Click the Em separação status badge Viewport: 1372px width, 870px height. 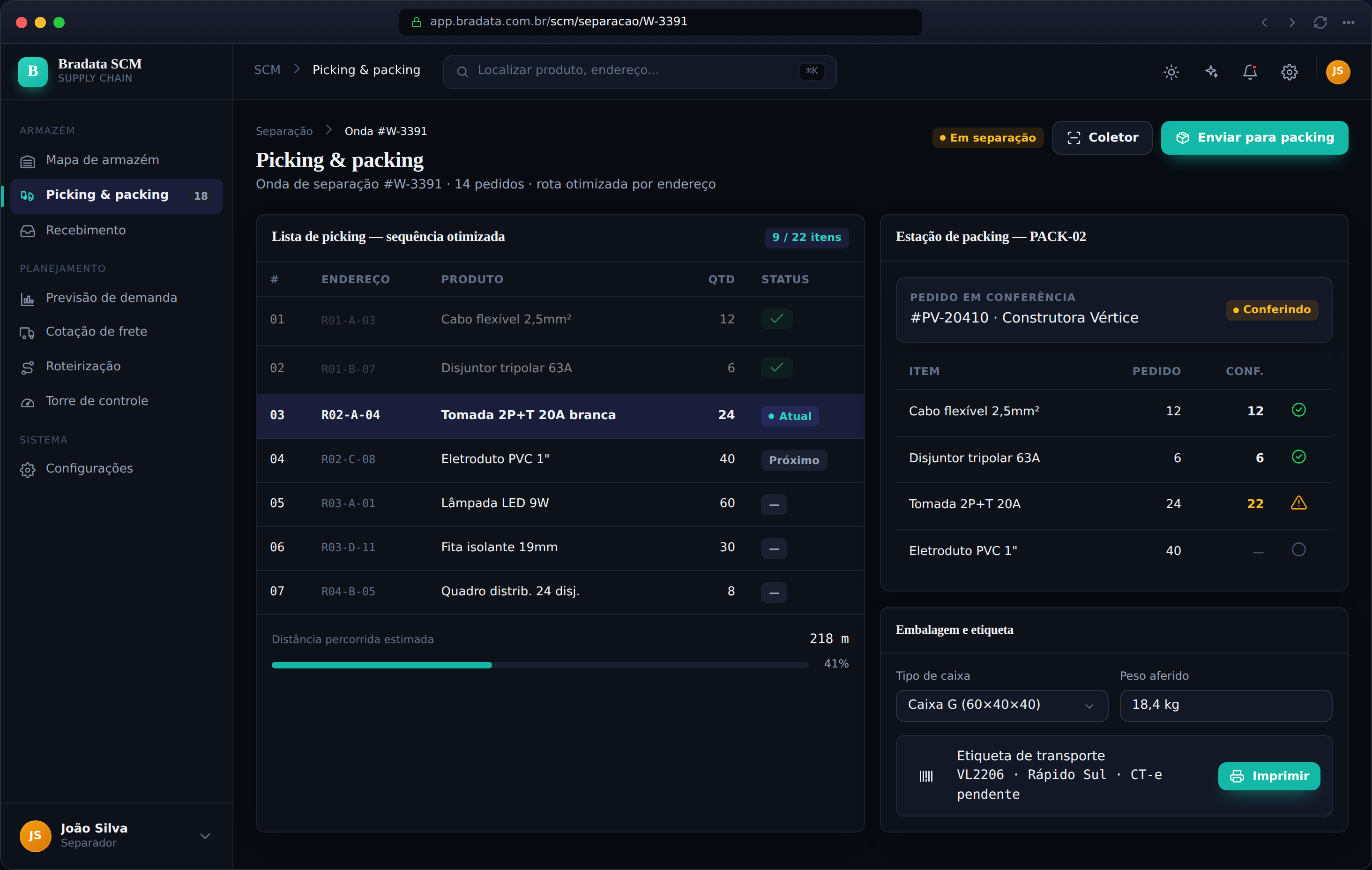987,138
